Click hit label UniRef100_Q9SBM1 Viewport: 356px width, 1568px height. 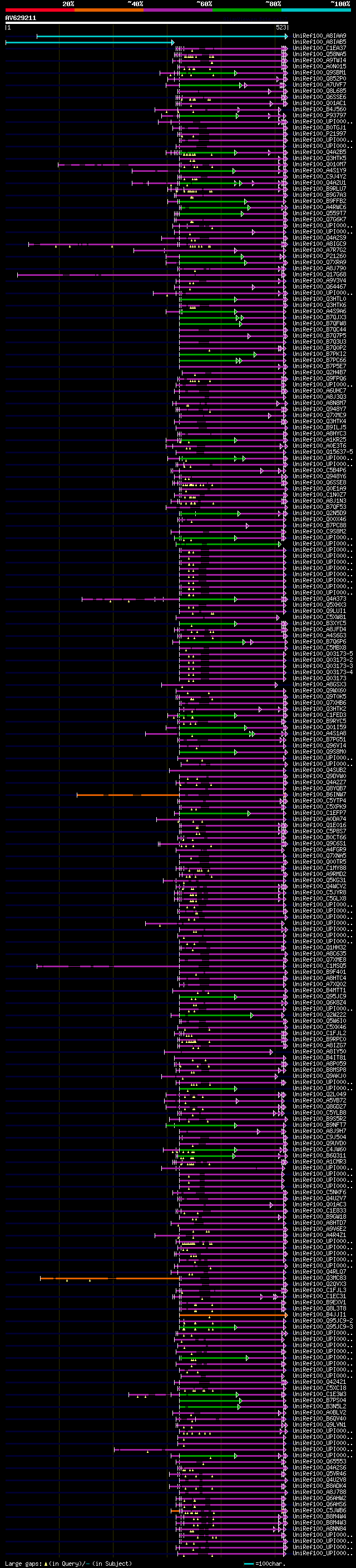(319, 72)
